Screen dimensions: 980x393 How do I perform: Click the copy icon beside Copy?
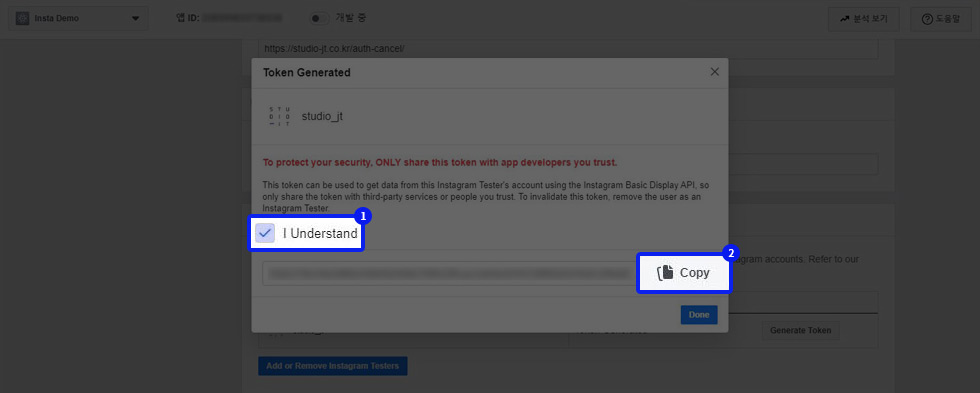tap(665, 273)
